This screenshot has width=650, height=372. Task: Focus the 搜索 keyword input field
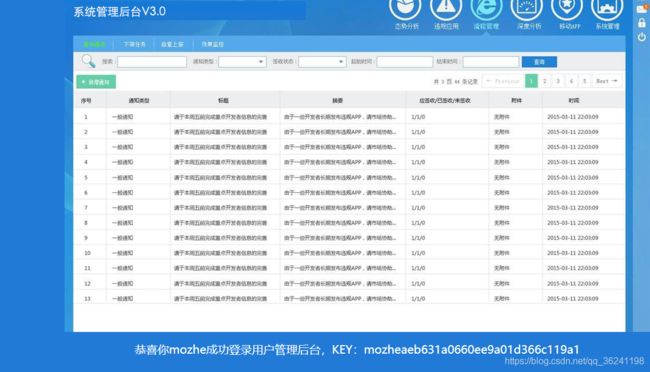coord(152,62)
